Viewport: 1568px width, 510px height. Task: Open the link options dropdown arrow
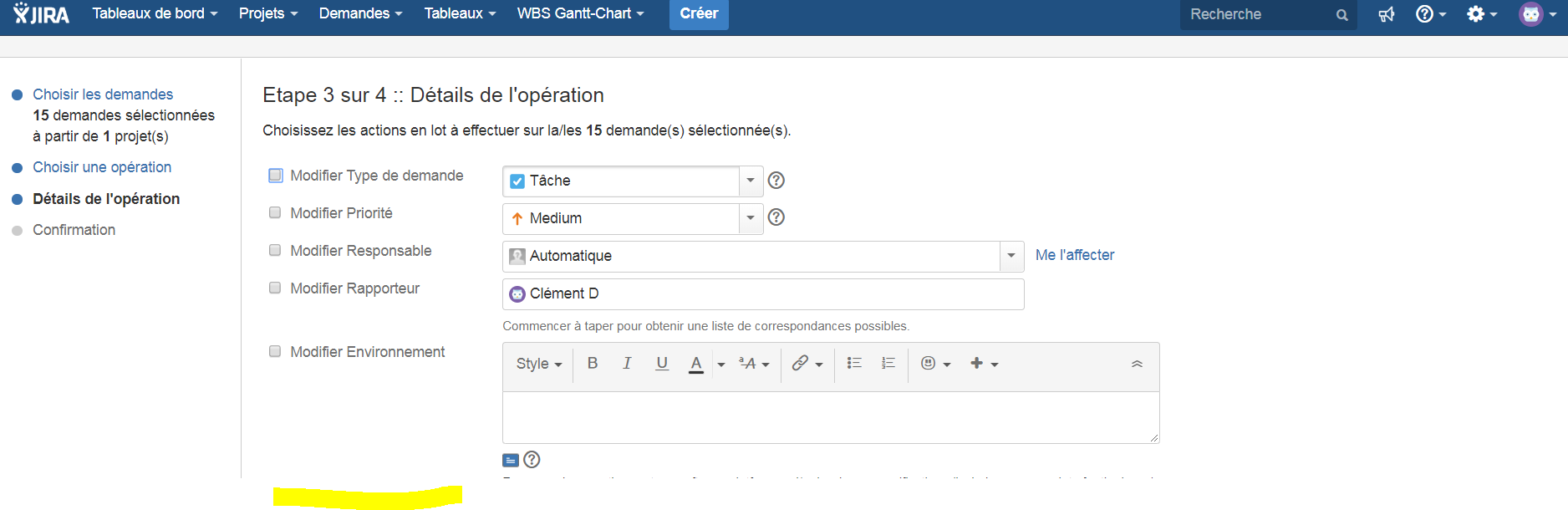point(819,365)
